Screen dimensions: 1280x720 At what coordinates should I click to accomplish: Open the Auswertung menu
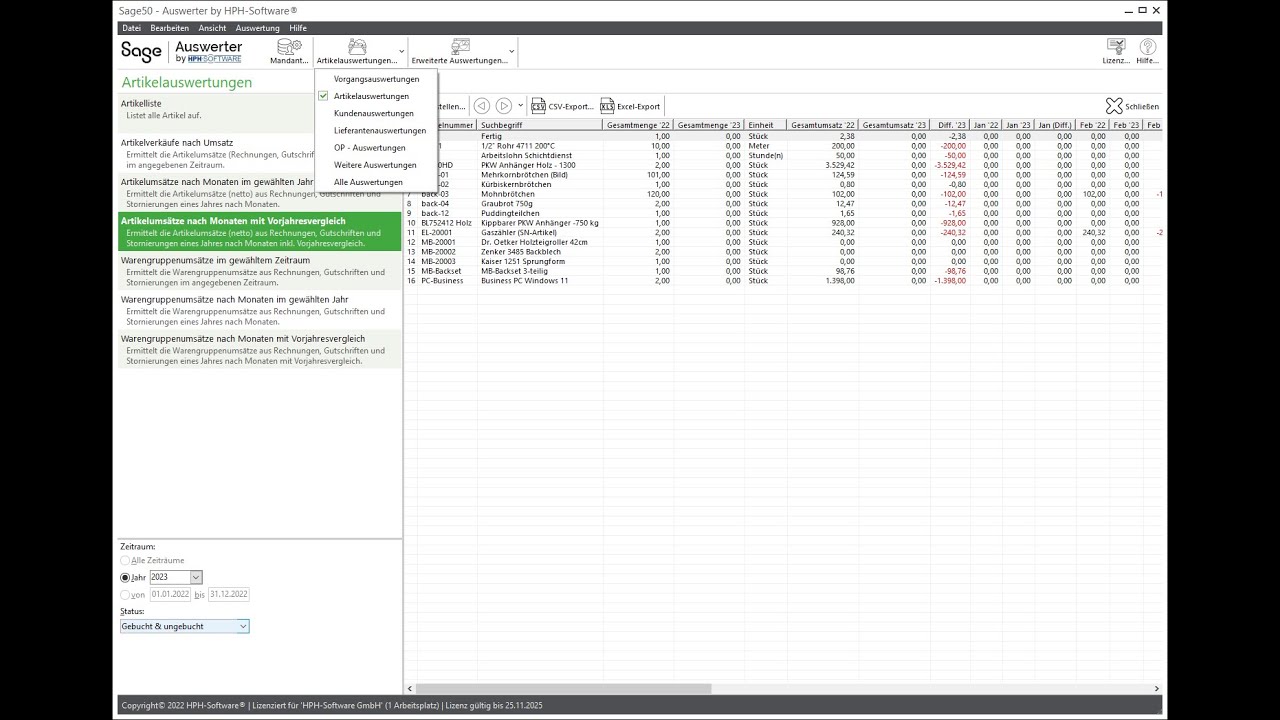coord(257,28)
